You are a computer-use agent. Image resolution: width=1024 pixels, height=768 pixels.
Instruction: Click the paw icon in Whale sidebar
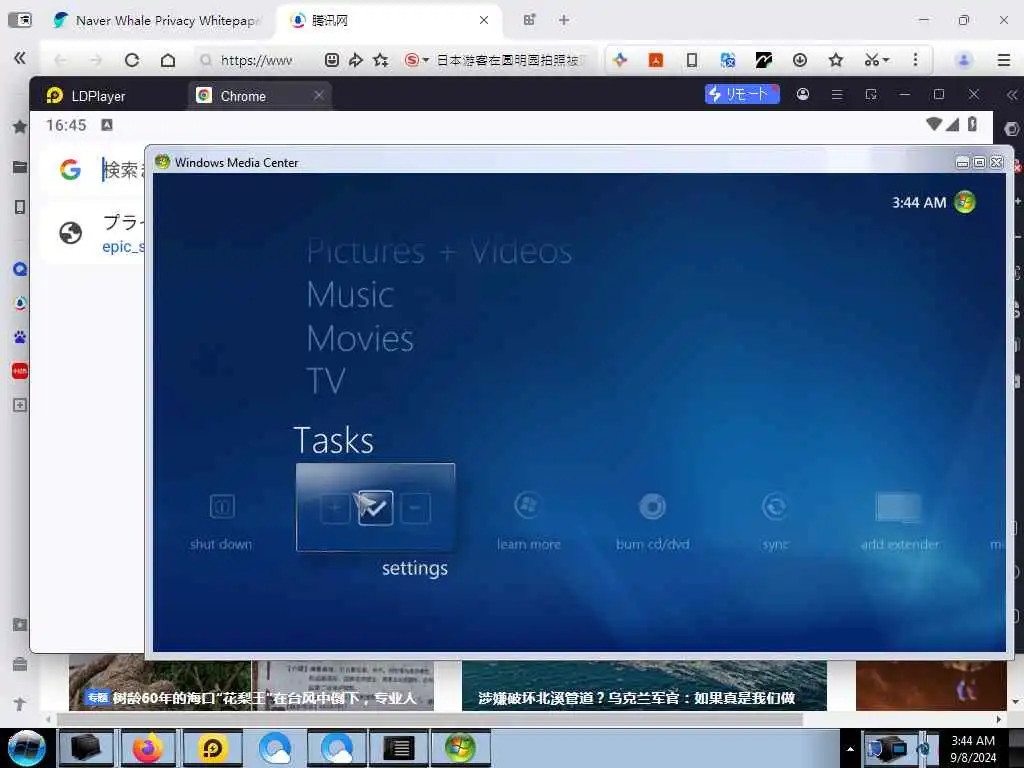[x=20, y=337]
